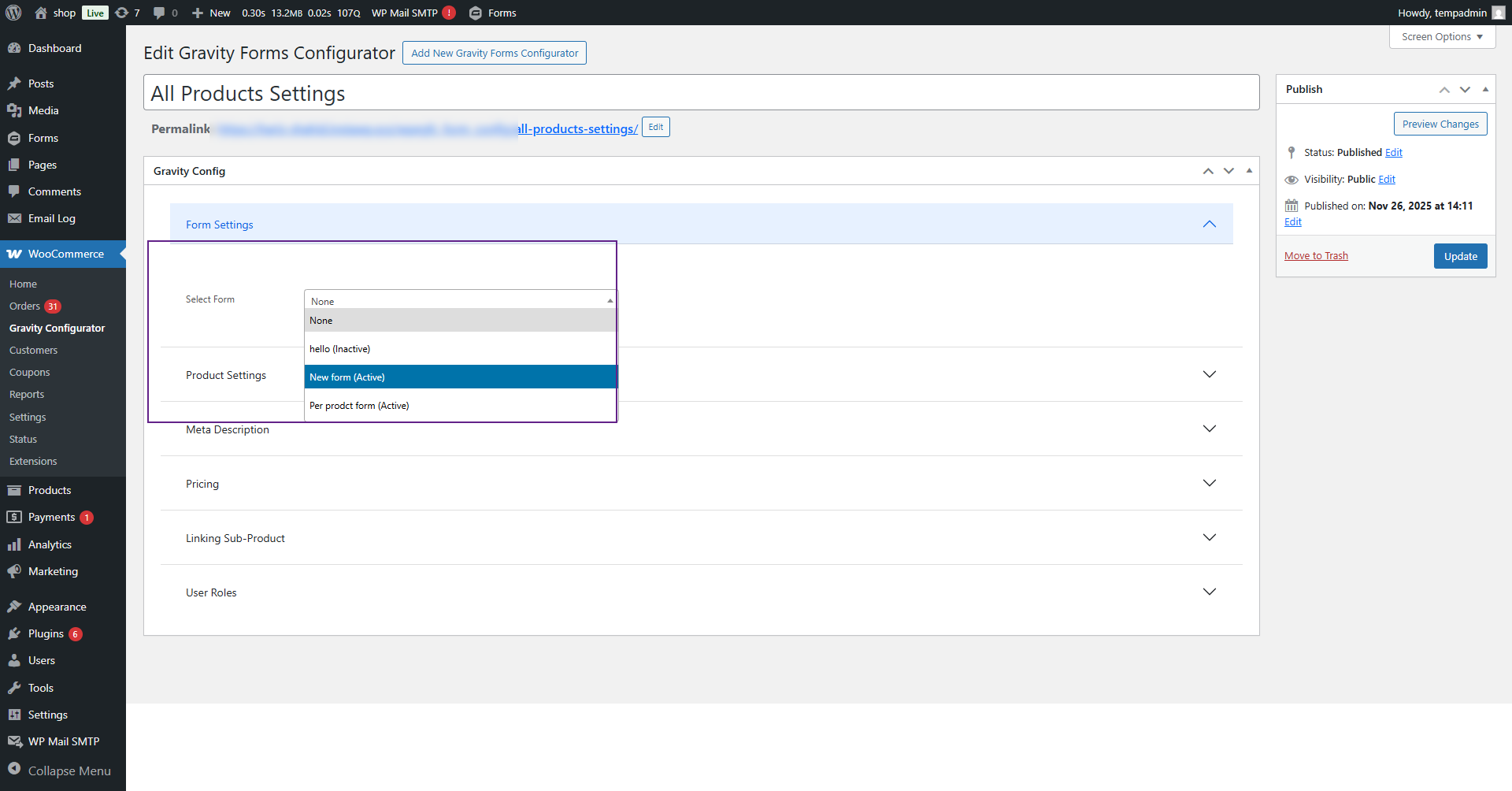
Task: Click the Dashboard gauge icon
Action: click(14, 48)
